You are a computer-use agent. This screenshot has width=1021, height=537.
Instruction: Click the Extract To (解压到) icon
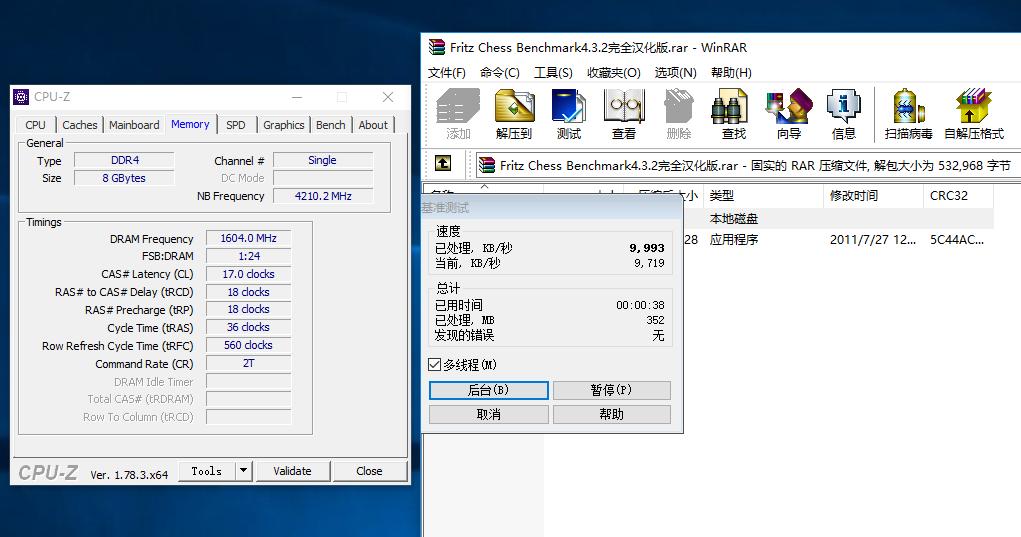point(514,106)
